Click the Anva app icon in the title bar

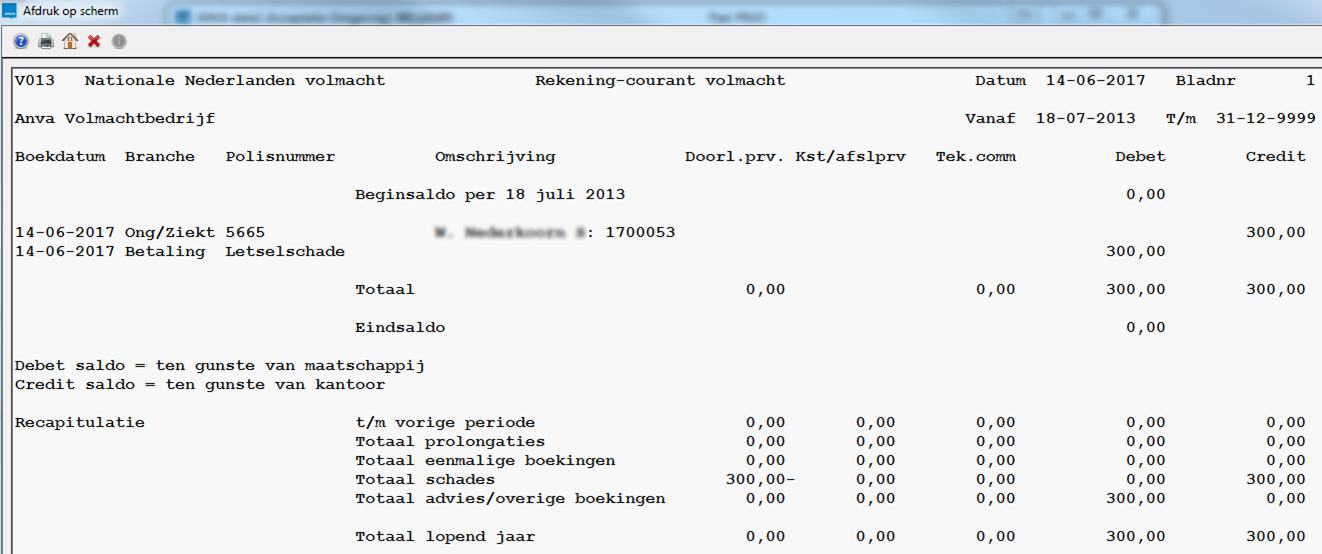pos(11,11)
